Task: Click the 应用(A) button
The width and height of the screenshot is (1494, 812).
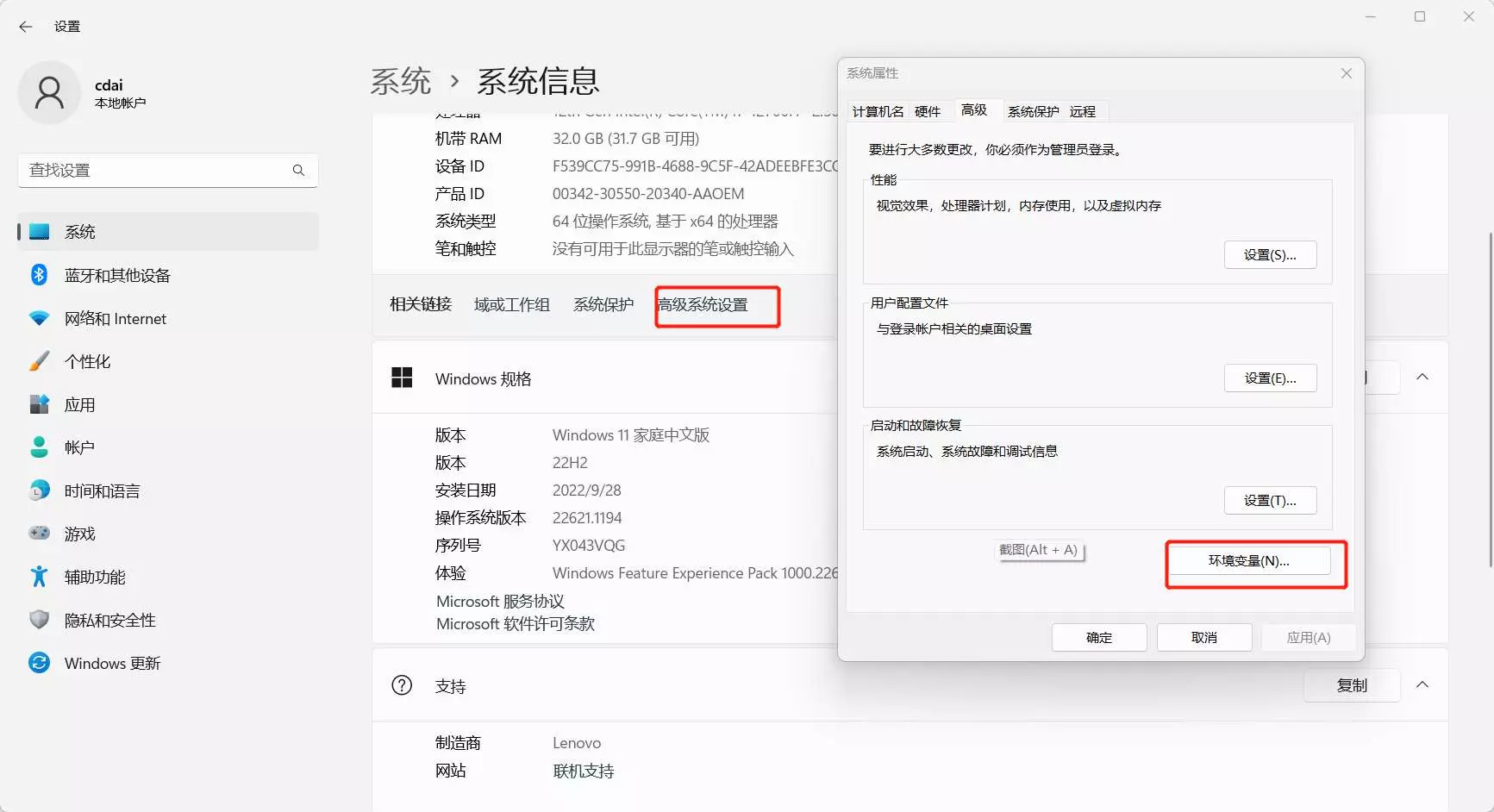Action: (1309, 637)
